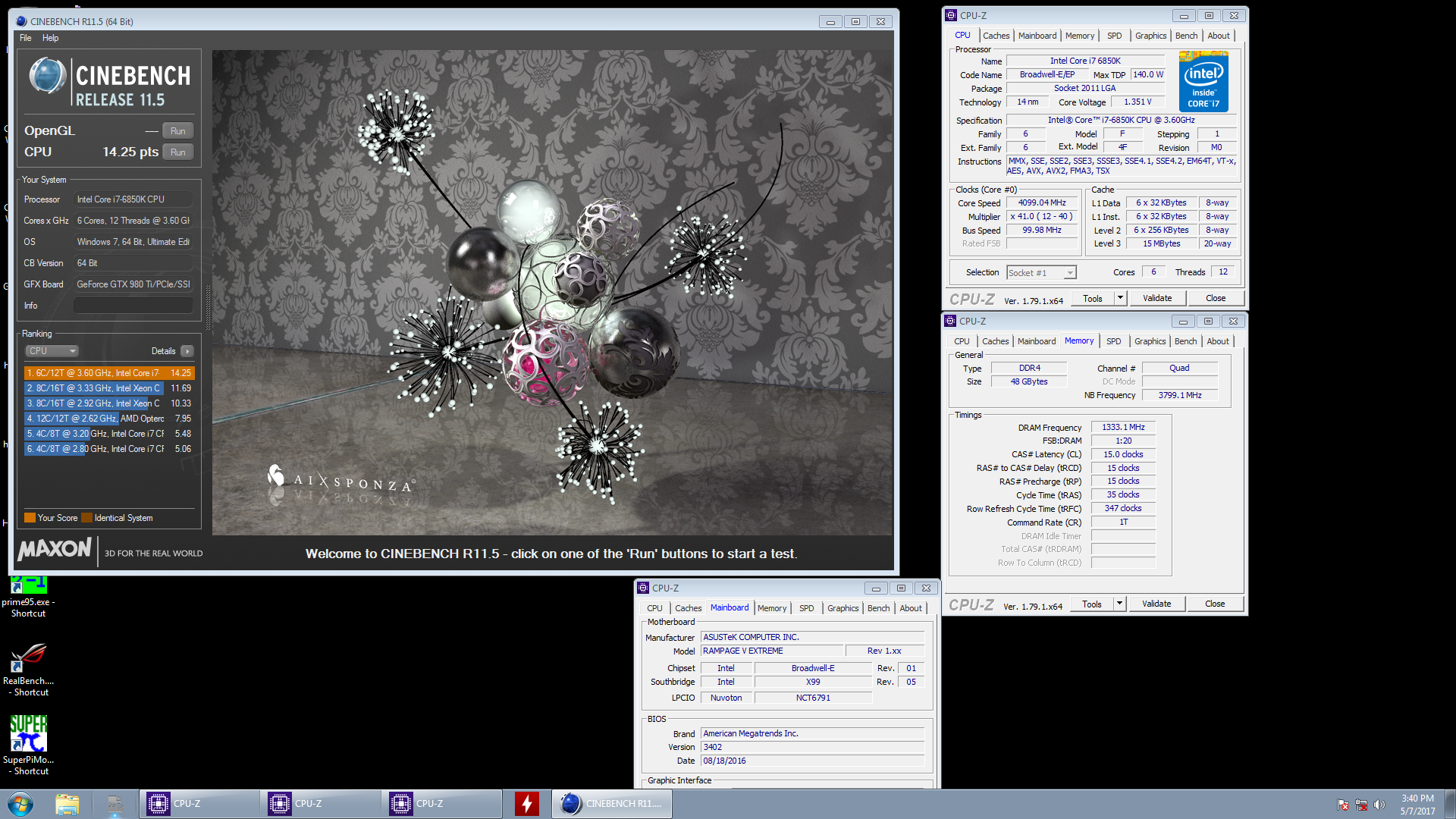Click the Info input field in Your System
This screenshot has height=819, width=1456.
click(x=133, y=306)
